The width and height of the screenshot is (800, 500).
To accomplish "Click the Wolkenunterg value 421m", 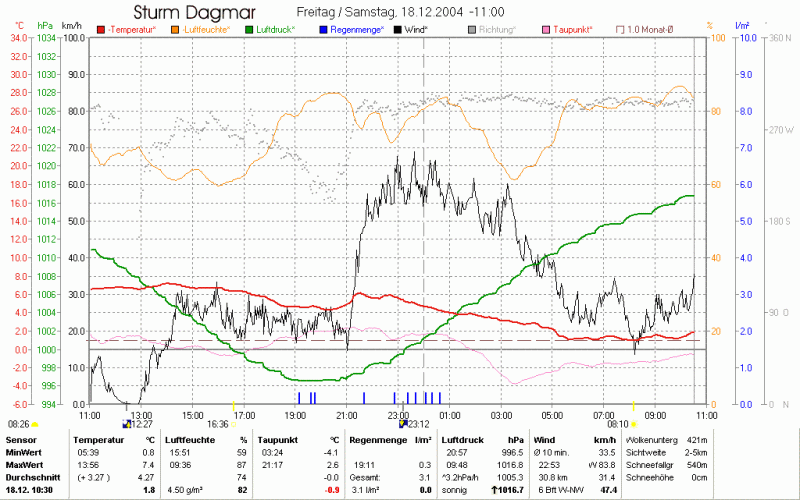I will point(697,440).
